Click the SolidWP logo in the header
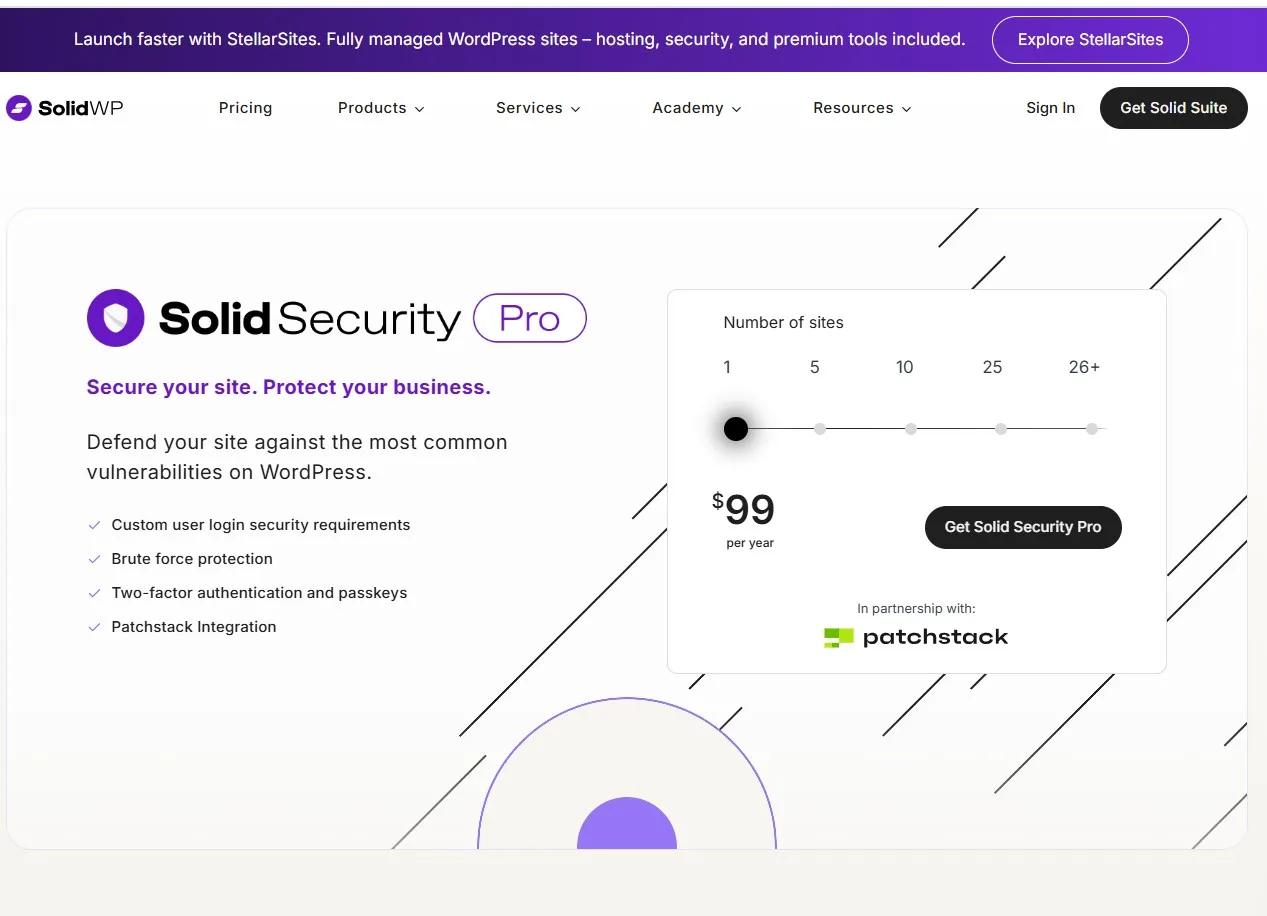The image size is (1267, 916). click(x=64, y=107)
